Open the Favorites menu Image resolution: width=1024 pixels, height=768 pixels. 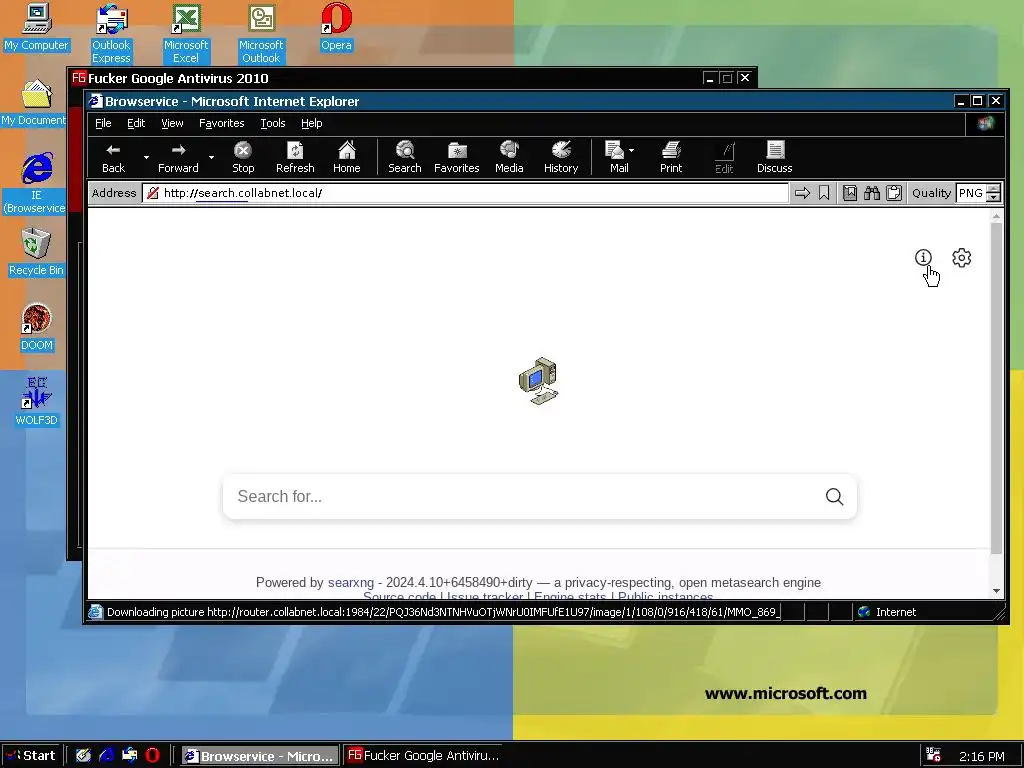[x=221, y=123]
